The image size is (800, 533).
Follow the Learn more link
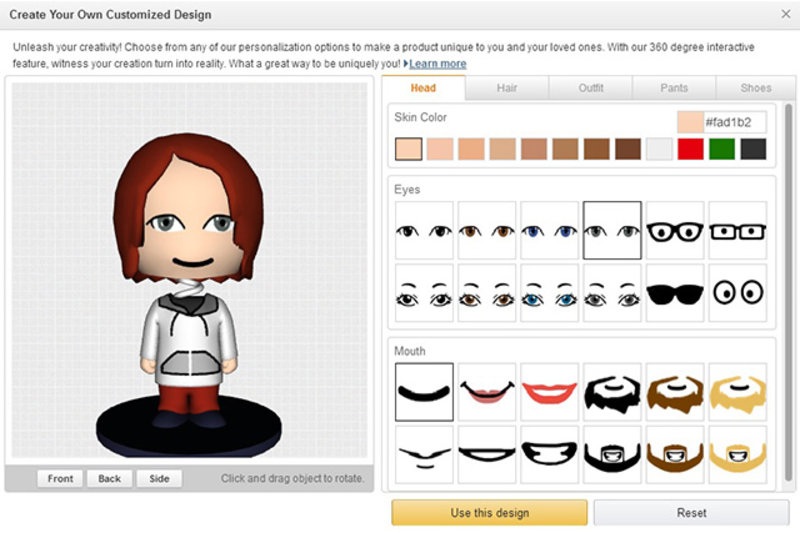coord(437,64)
